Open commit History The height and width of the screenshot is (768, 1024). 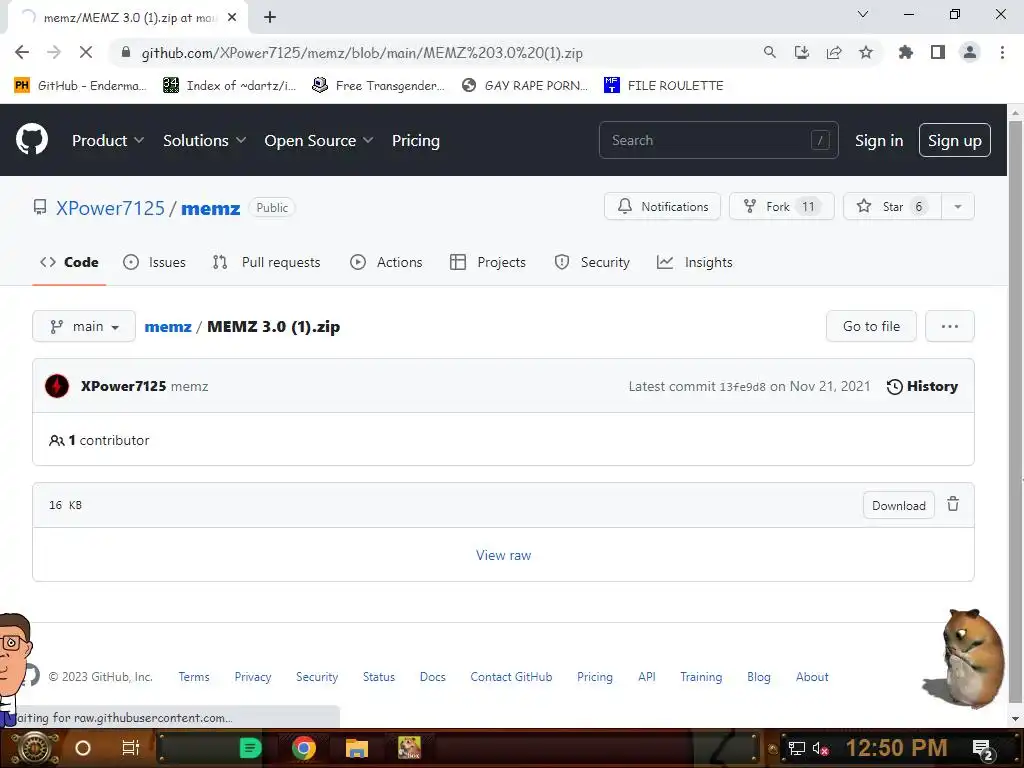click(x=922, y=387)
